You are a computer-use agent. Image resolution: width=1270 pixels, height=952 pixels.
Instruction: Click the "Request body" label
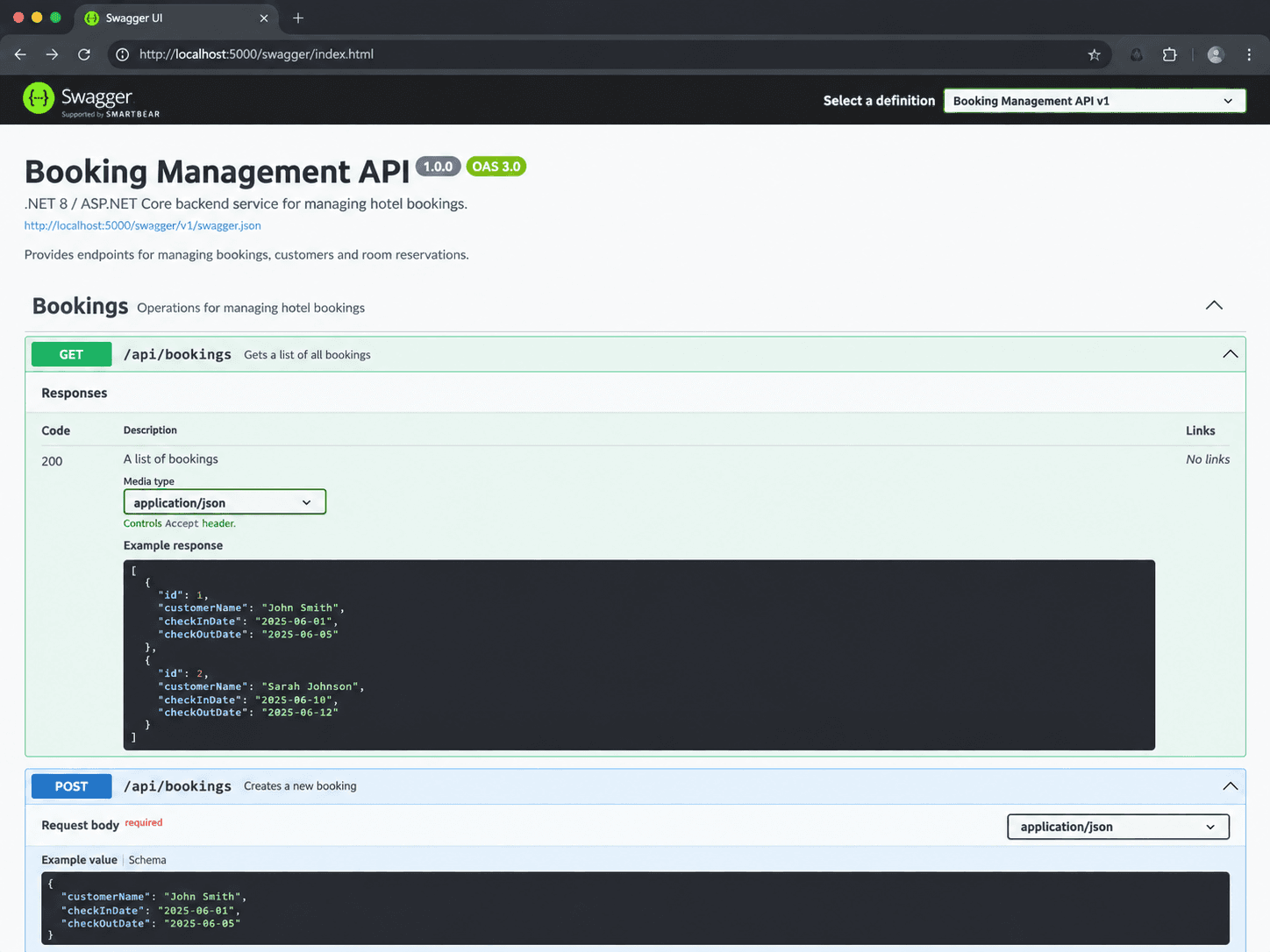point(80,825)
